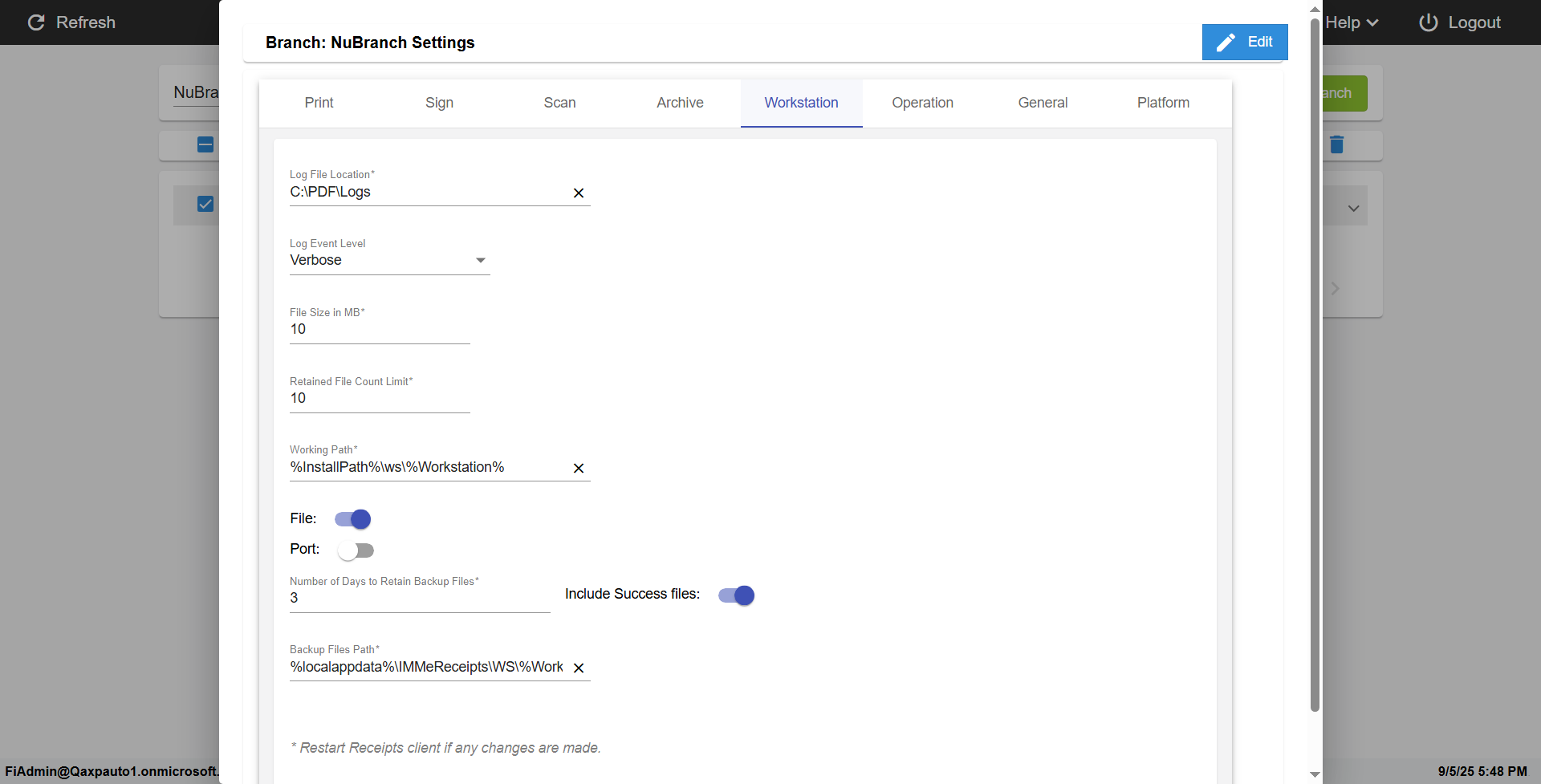Image resolution: width=1541 pixels, height=784 pixels.
Task: Expand the Help menu
Action: 1352,22
